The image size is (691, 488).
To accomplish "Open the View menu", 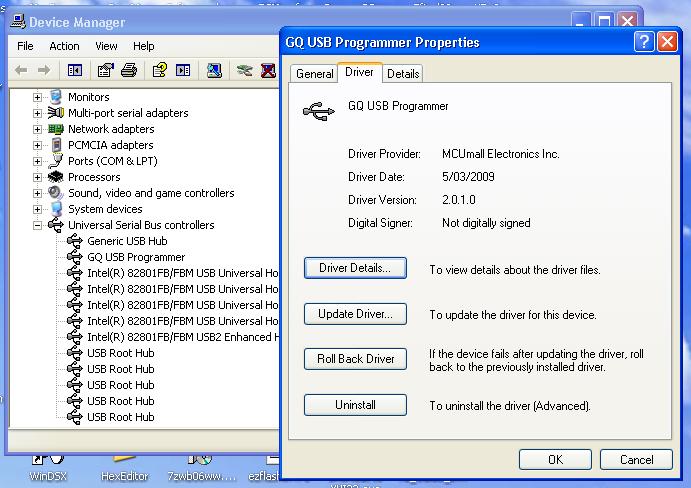I will (106, 46).
